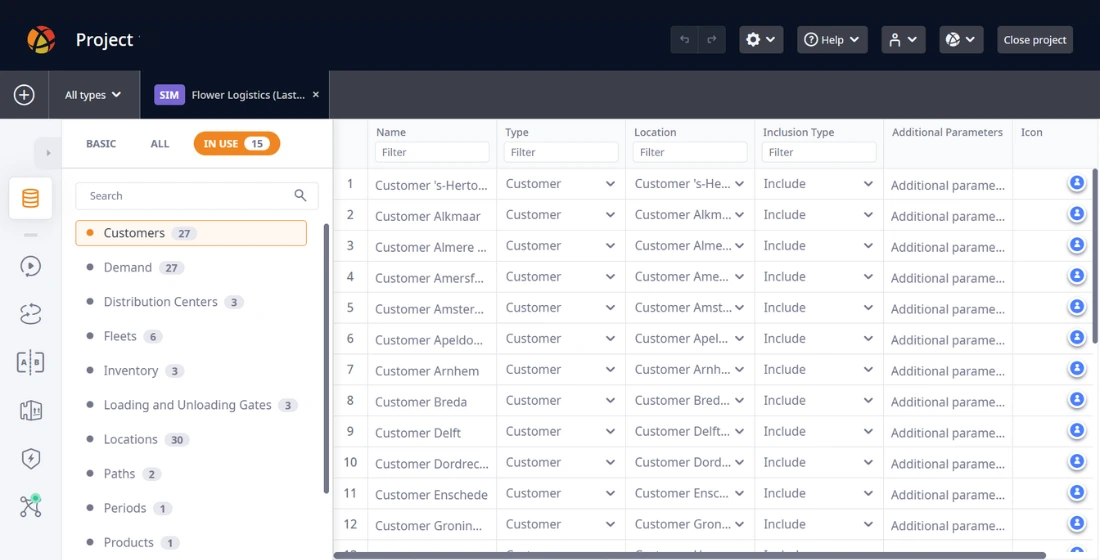Open the application logo dropdown menu
The width and height of the screenshot is (1100, 560).
(x=961, y=40)
